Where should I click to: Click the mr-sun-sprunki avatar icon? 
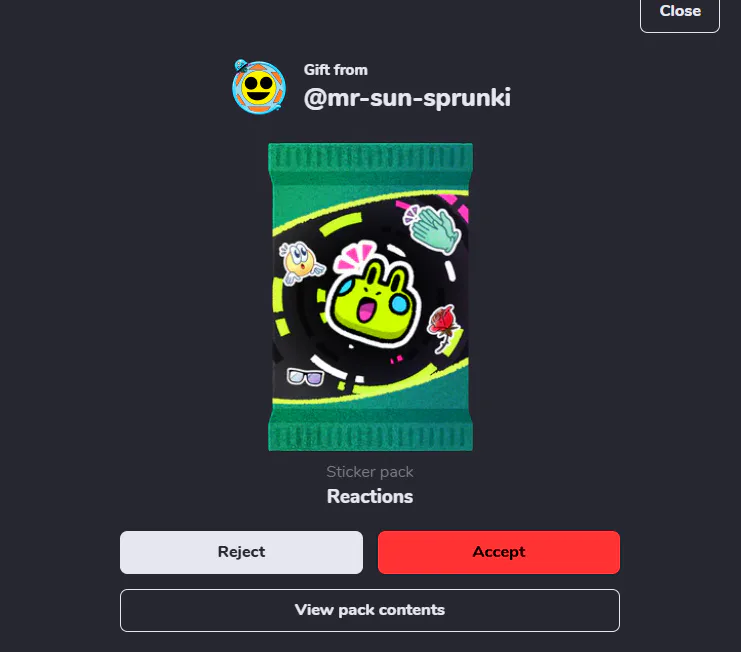(x=258, y=87)
